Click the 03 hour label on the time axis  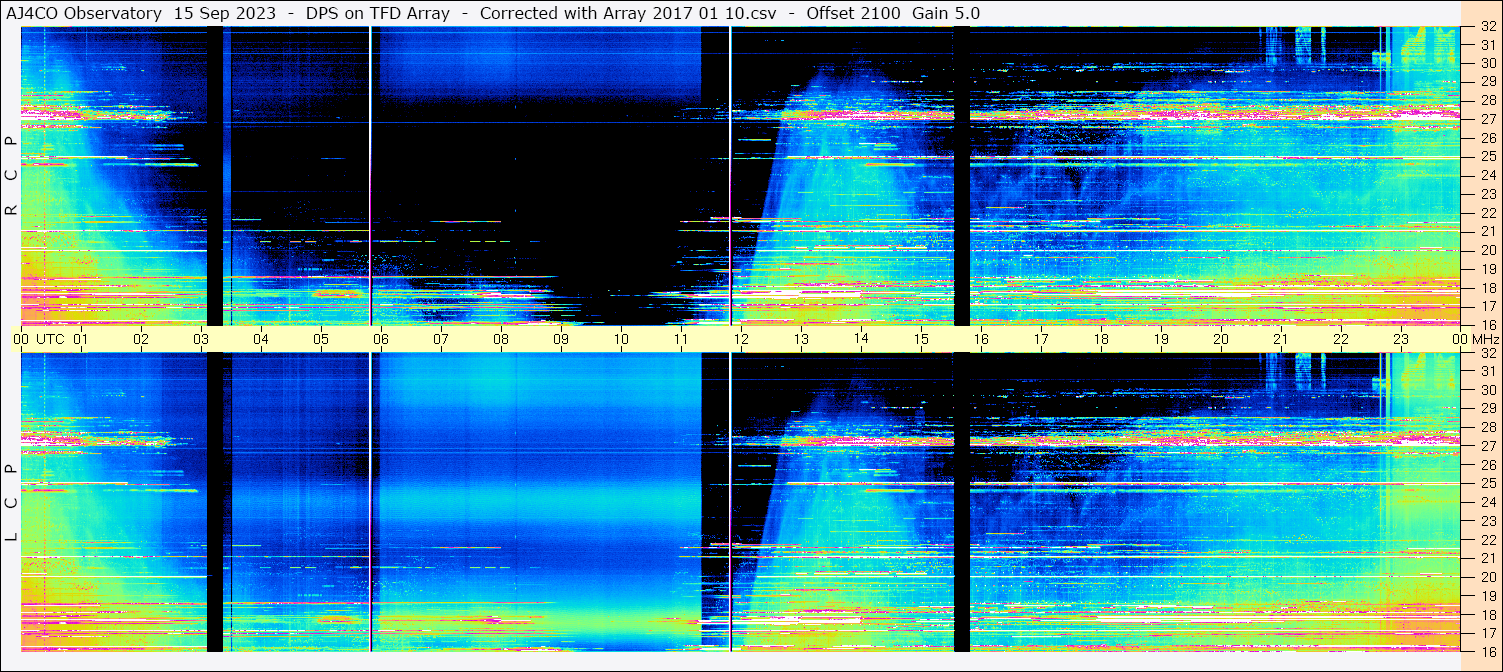[201, 339]
